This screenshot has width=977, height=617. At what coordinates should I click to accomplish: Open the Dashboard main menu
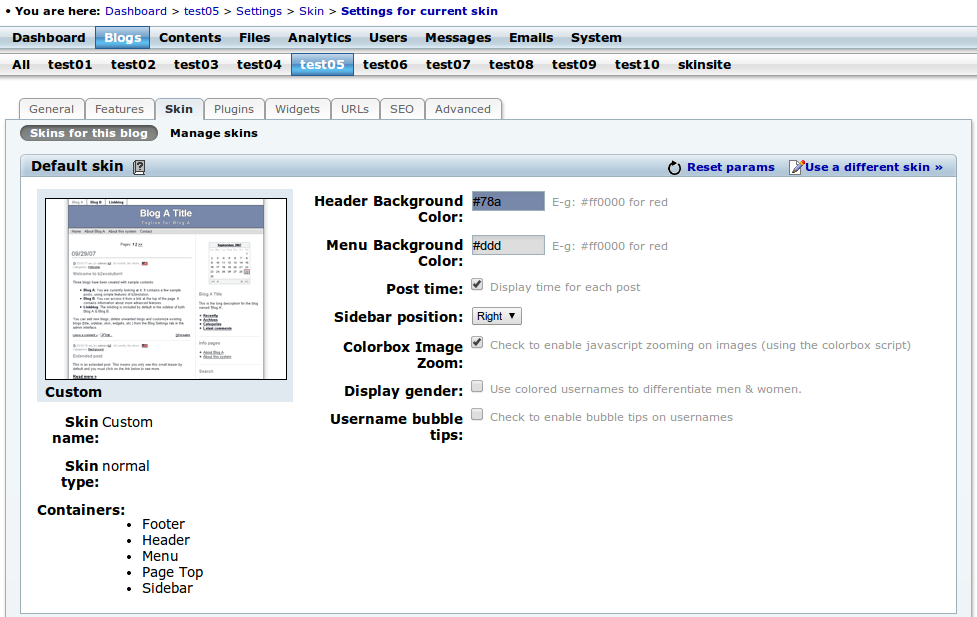tap(49, 37)
